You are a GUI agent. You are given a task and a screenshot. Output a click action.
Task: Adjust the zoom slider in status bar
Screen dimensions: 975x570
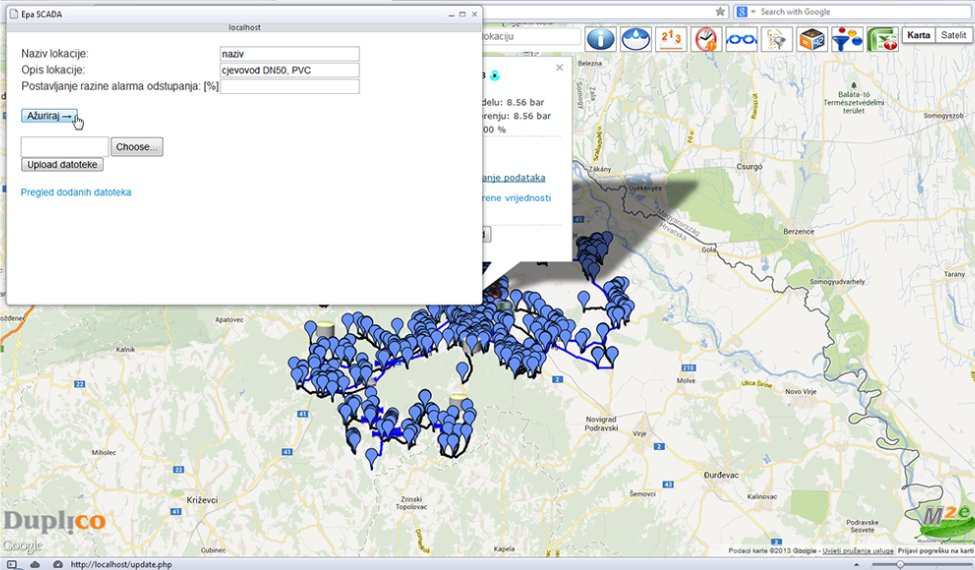[900, 564]
